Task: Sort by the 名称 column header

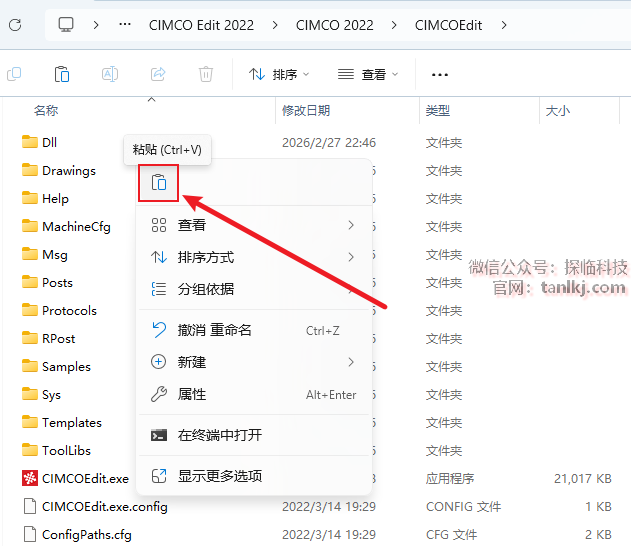Action: 46,110
